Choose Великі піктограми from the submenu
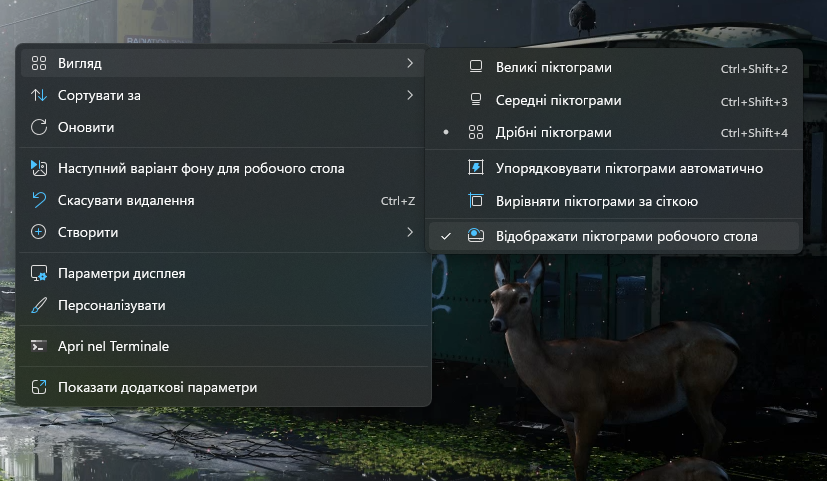The height and width of the screenshot is (481, 827). click(553, 68)
